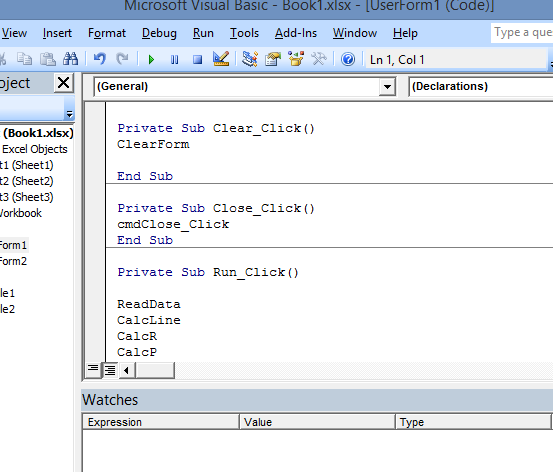Viewport: 553px width, 472px height.
Task: Select Excel Objects folder in tree
Action: pos(35,149)
